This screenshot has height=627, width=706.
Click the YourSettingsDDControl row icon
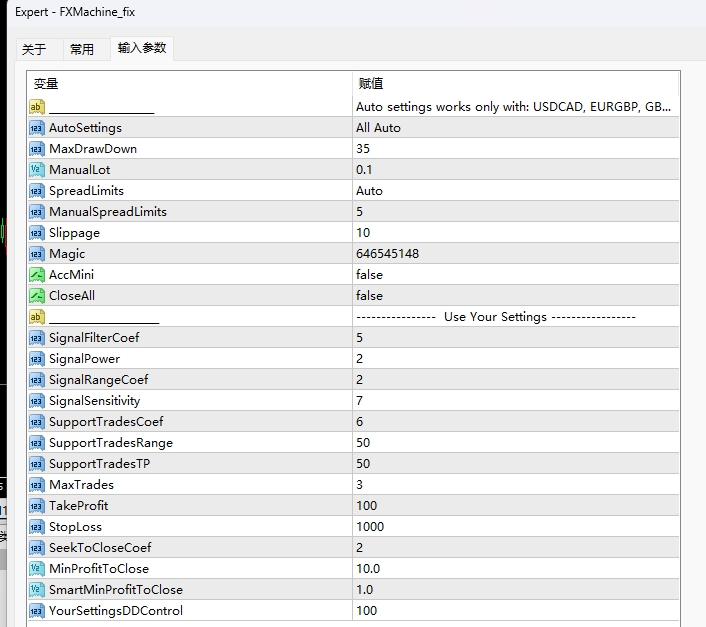click(x=37, y=611)
